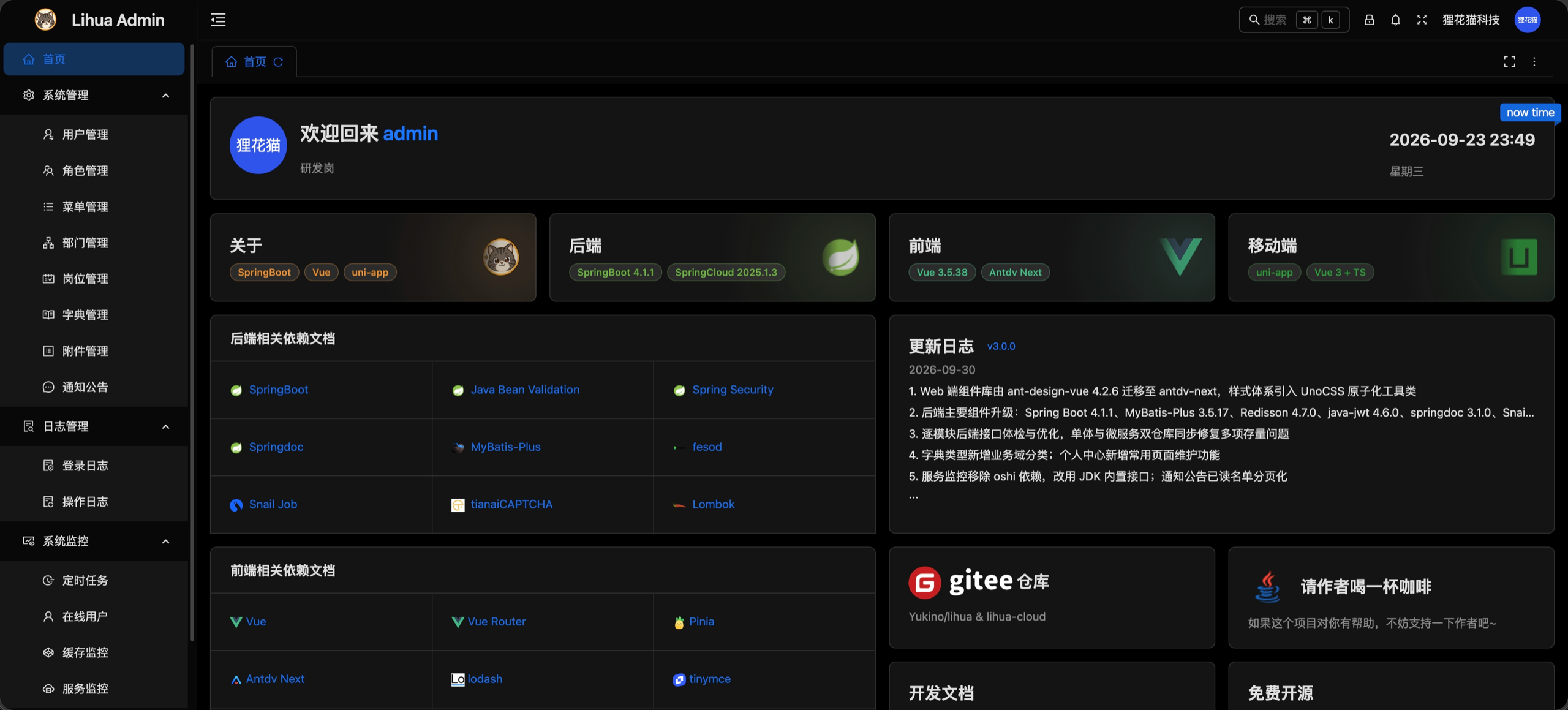Open the Java Bean Validation link
This screenshot has width=1568, height=710.
point(525,390)
